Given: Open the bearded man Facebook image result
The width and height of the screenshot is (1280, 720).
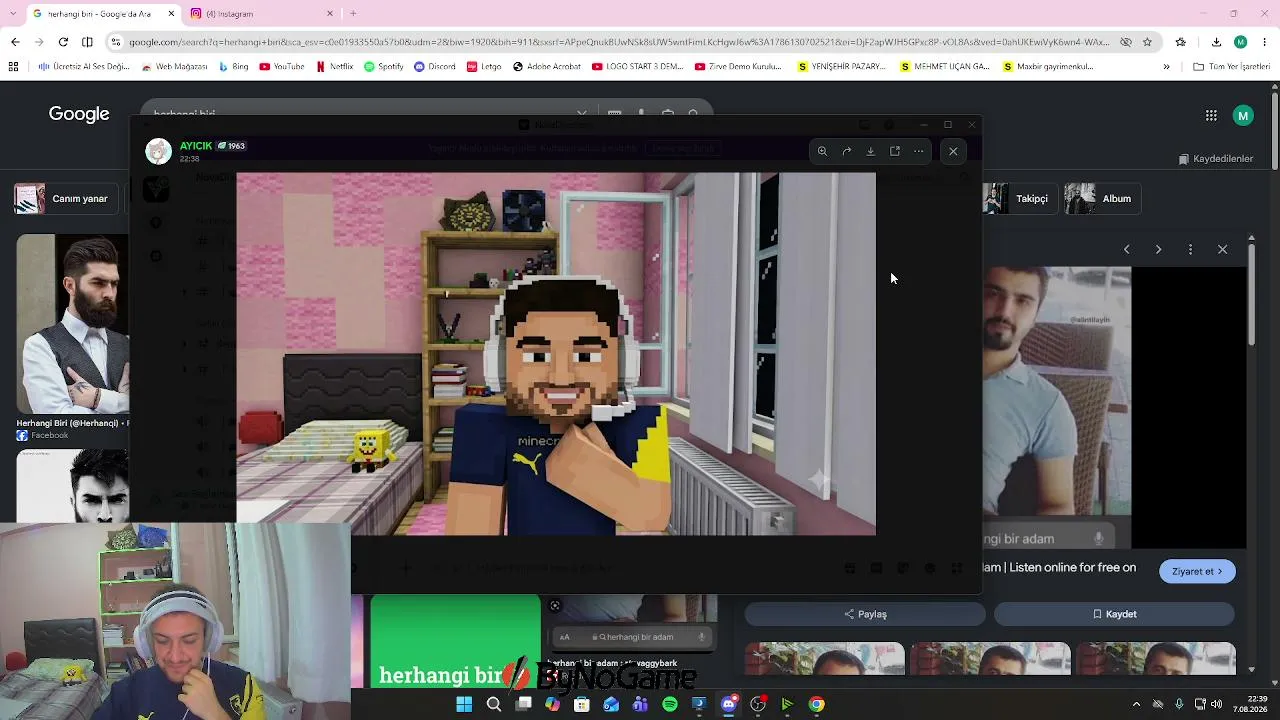Looking at the screenshot, I should point(72,322).
